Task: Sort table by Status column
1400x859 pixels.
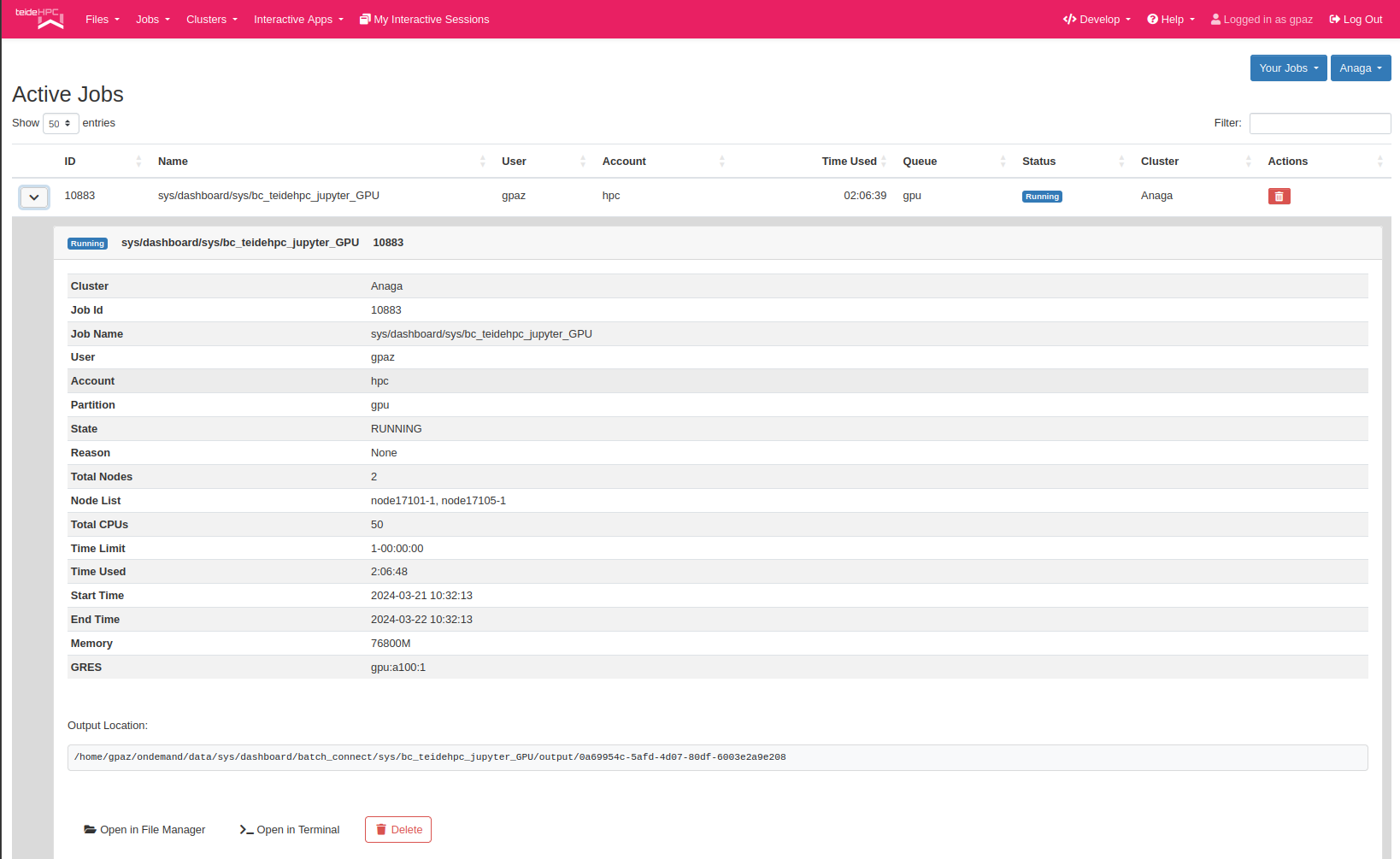Action: click(x=1121, y=162)
